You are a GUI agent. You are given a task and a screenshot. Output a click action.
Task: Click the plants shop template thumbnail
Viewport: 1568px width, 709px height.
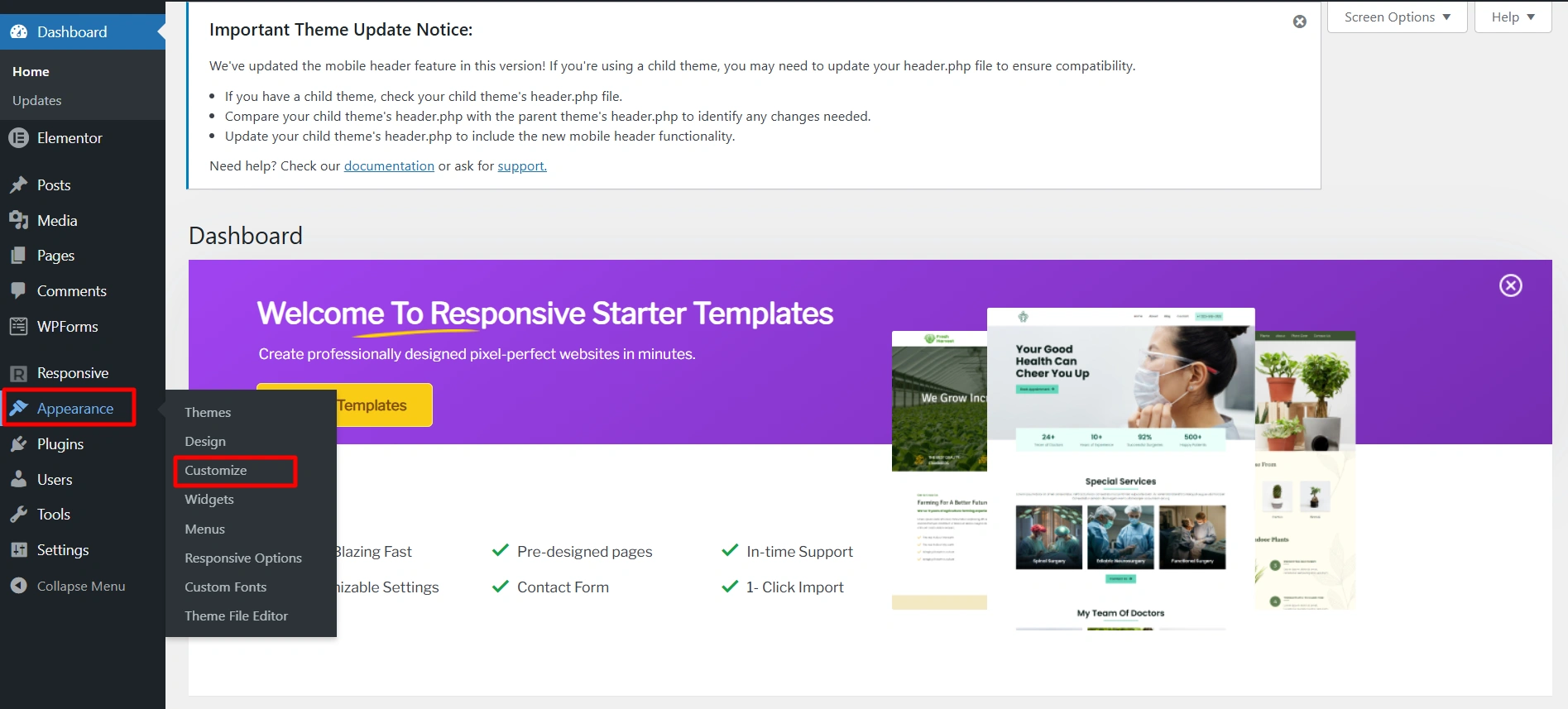pyautogui.click(x=1305, y=470)
